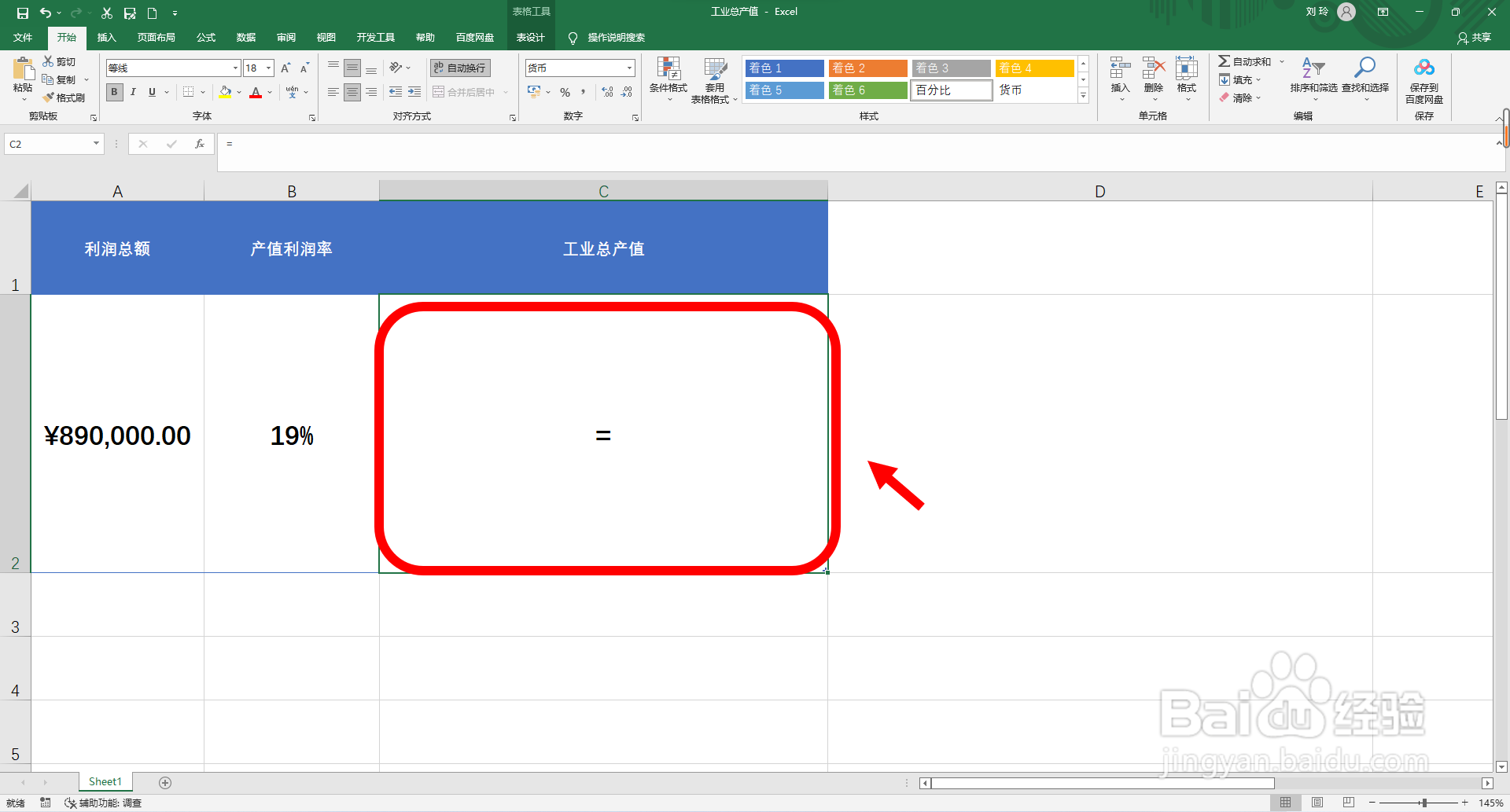Image resolution: width=1510 pixels, height=812 pixels.
Task: Click the Share (共享) button
Action: (1474, 37)
